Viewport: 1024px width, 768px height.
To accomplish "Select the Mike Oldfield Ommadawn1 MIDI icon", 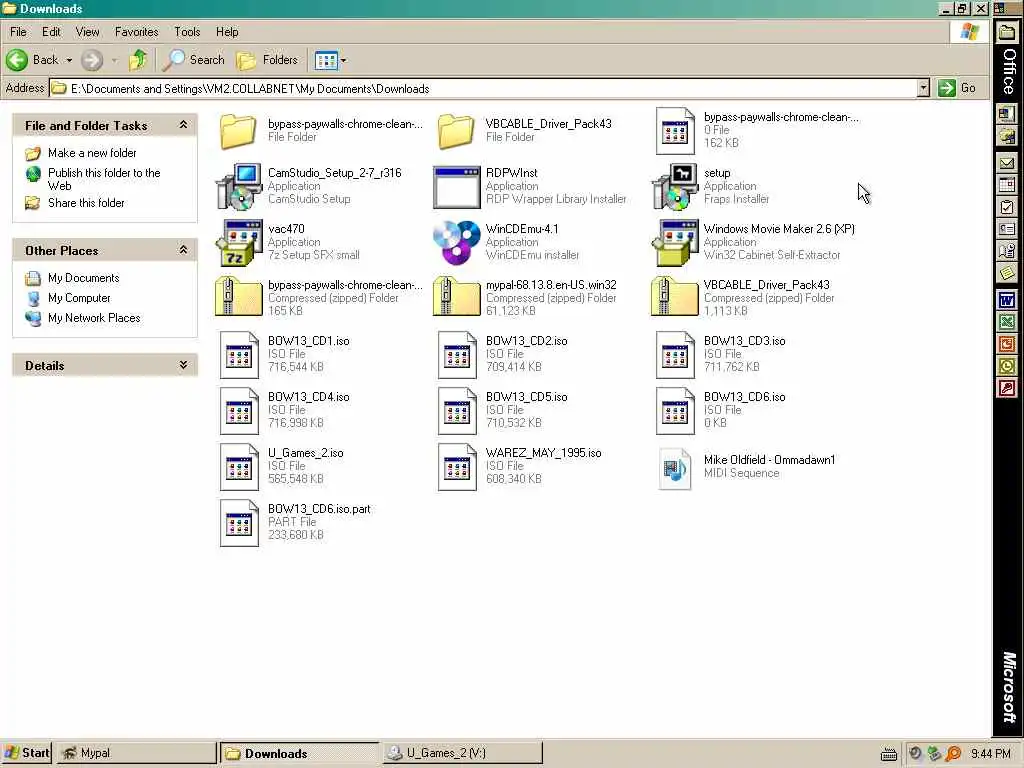I will [x=675, y=468].
